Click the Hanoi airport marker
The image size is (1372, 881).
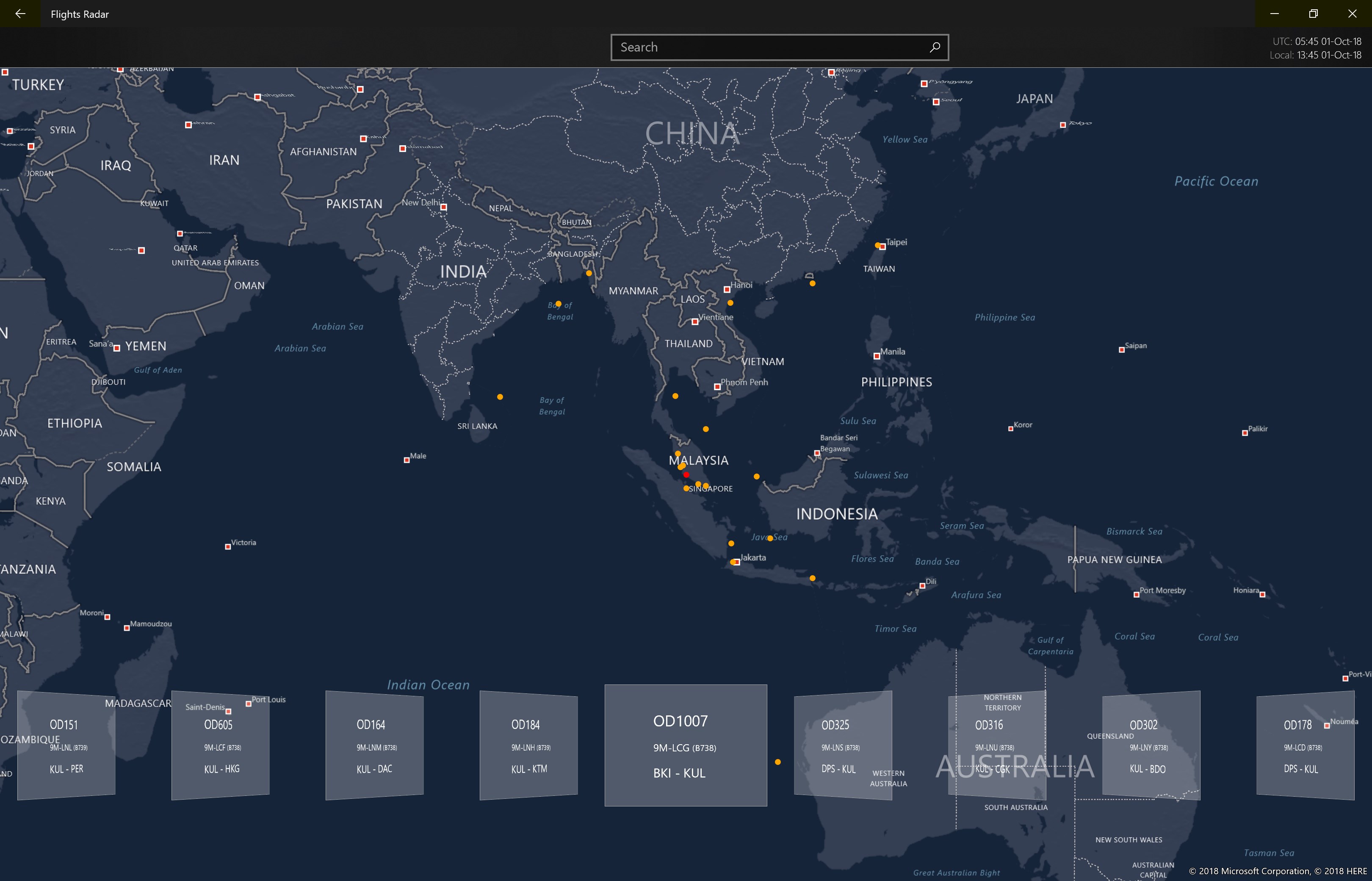(x=727, y=289)
